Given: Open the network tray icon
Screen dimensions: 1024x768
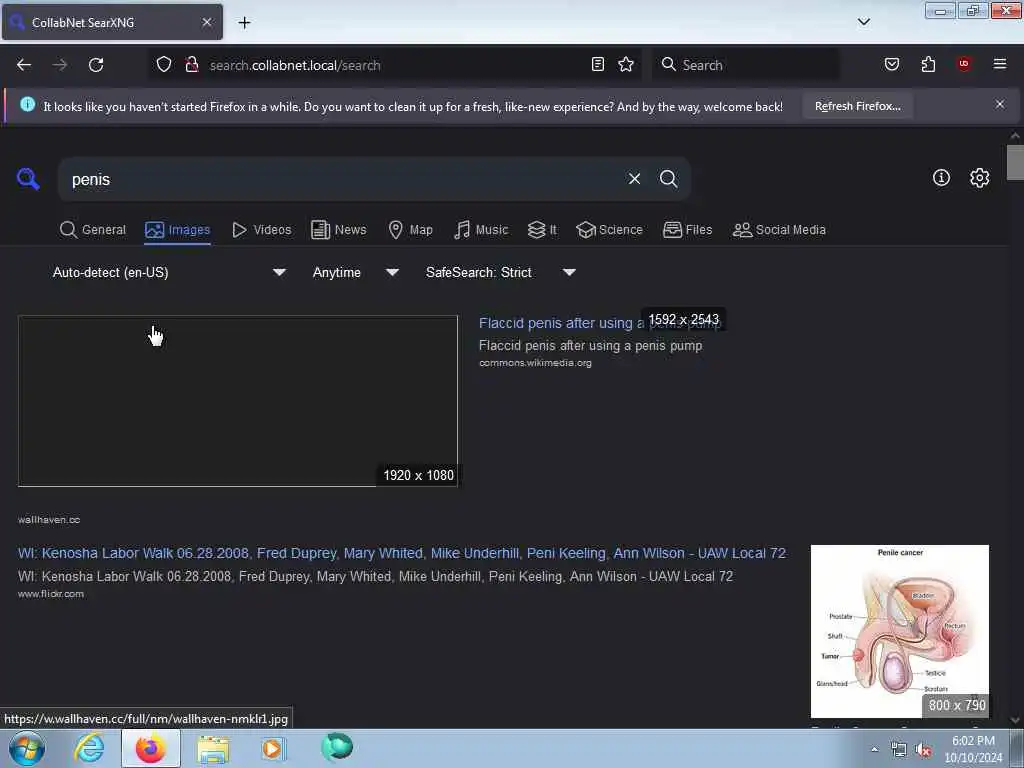Looking at the screenshot, I should (x=899, y=750).
